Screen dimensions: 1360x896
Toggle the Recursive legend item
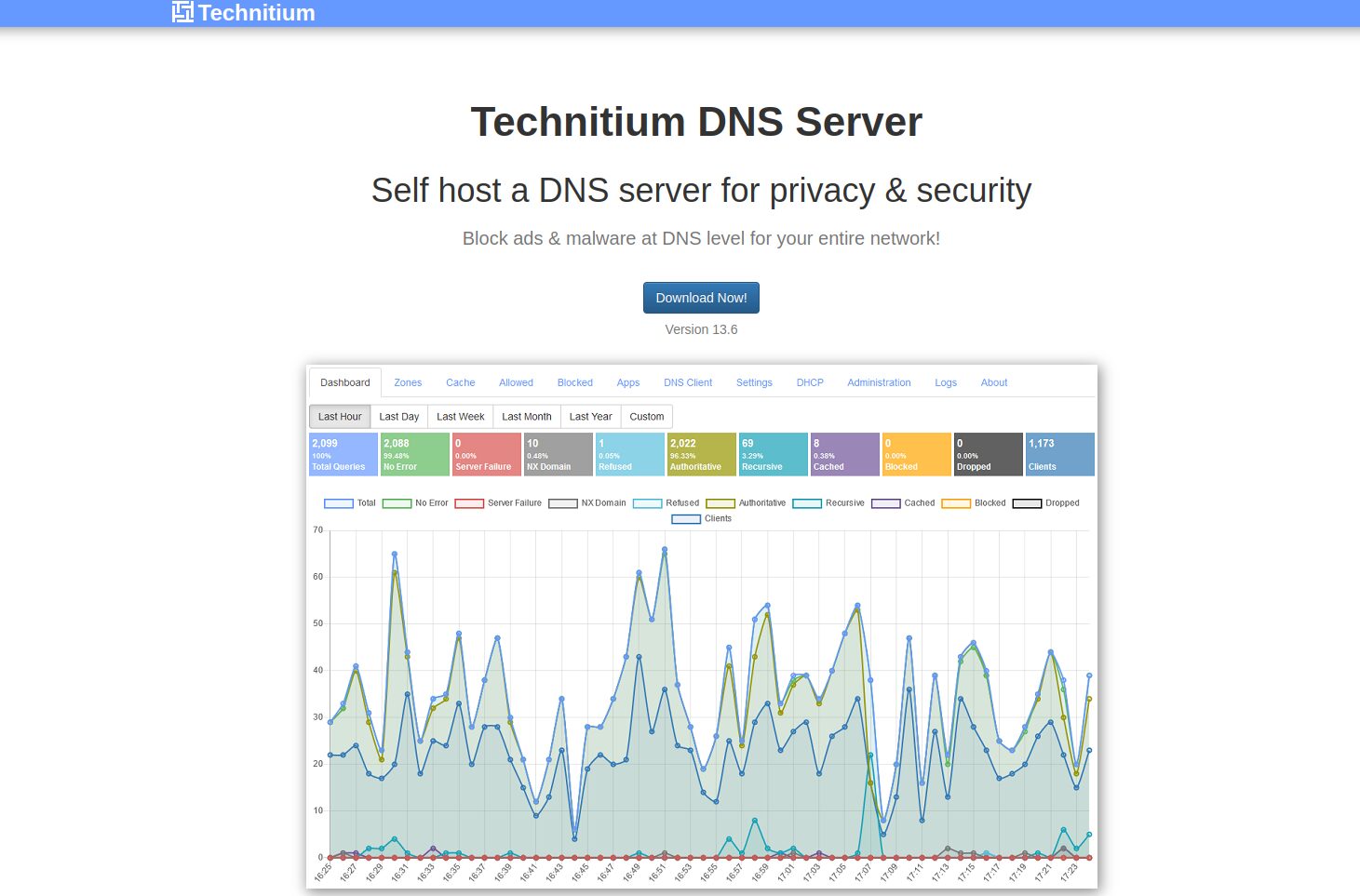[x=807, y=503]
